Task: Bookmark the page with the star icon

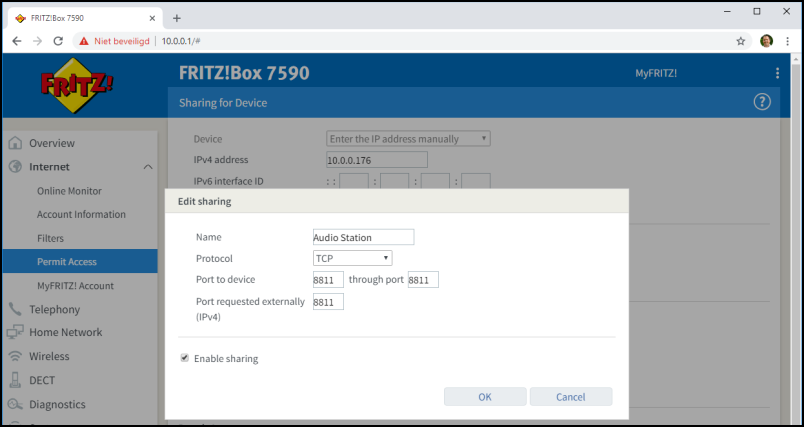Action: pos(740,41)
